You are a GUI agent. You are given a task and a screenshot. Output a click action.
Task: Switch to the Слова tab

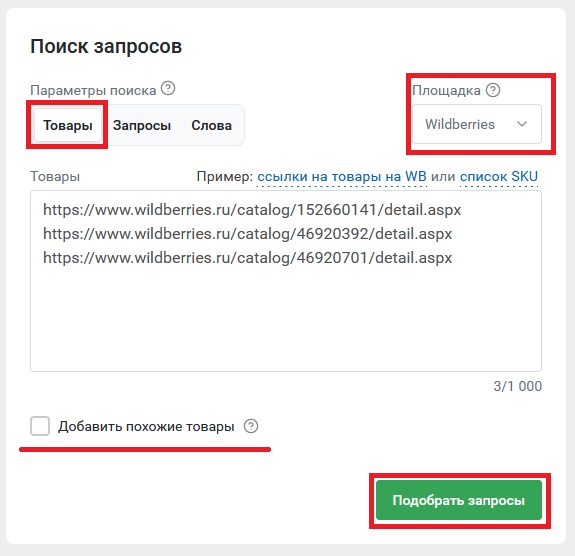tap(212, 125)
